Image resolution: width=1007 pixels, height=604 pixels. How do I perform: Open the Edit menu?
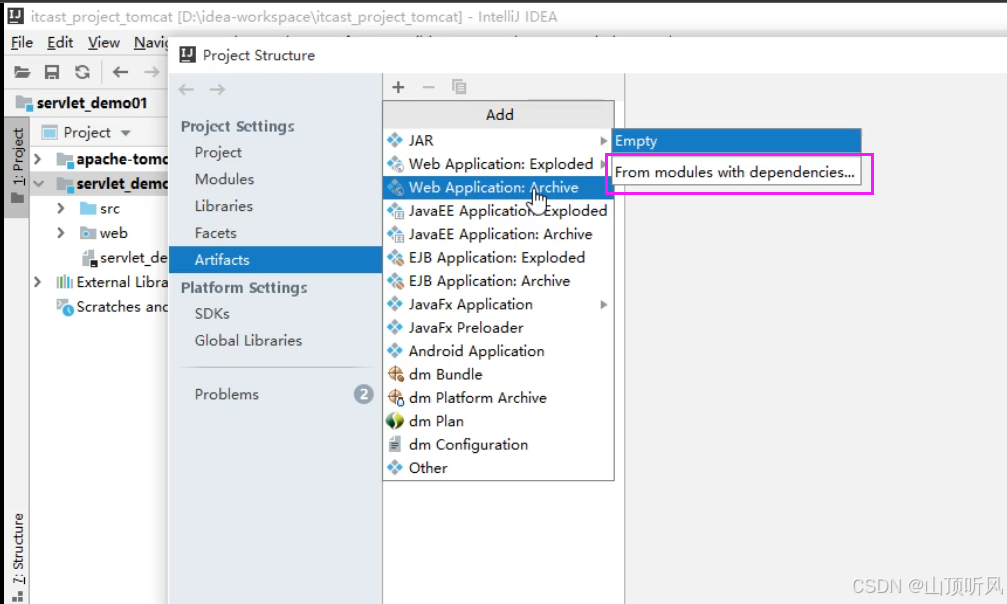(x=60, y=42)
